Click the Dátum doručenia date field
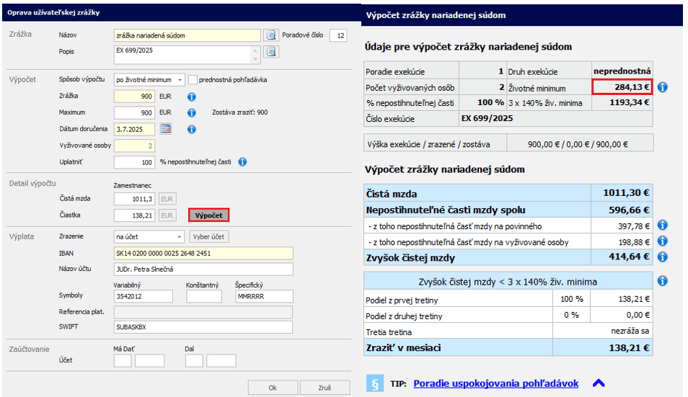Screen dimensions: 688x397 pos(134,129)
